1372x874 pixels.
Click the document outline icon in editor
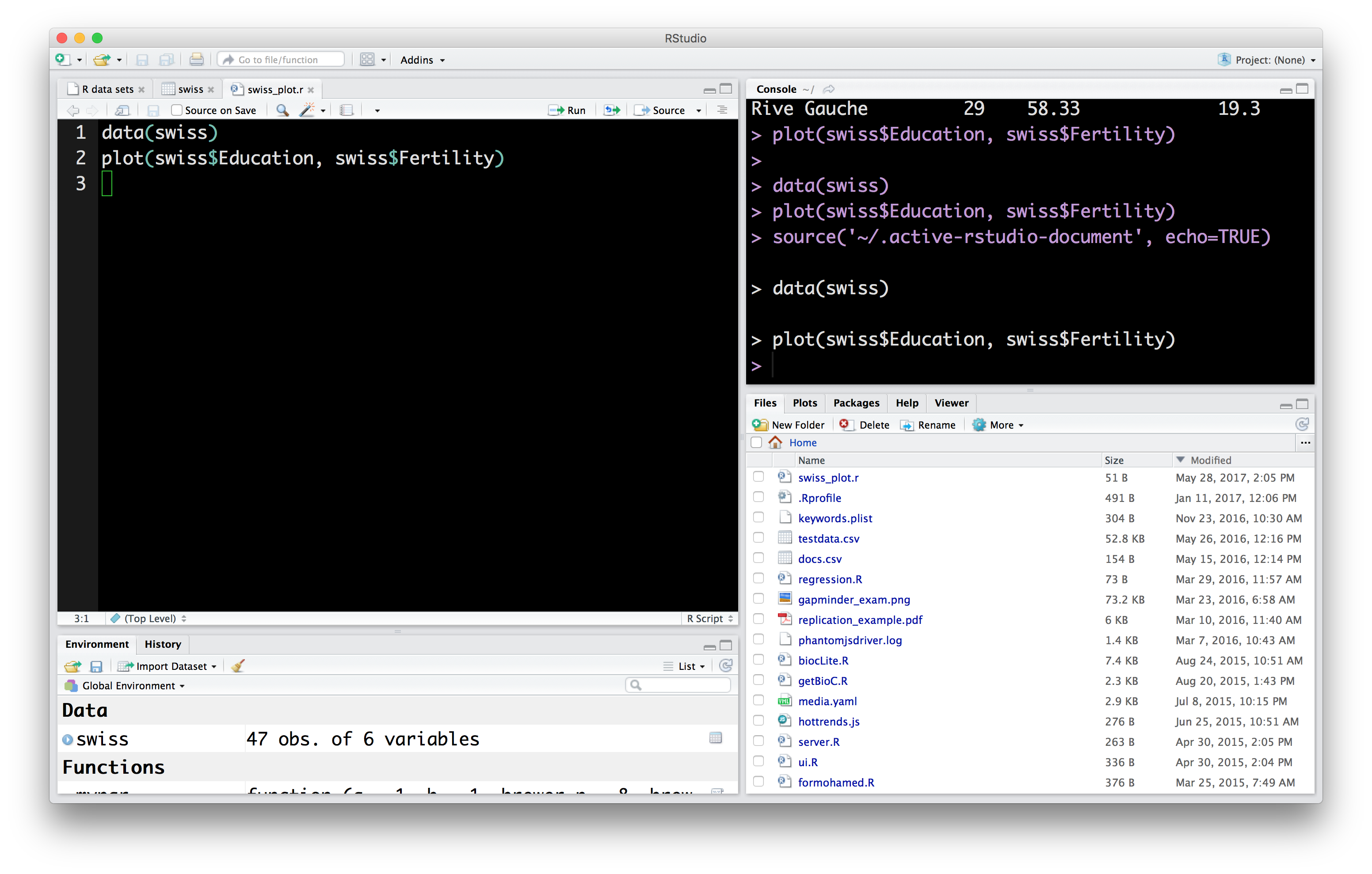coord(722,110)
